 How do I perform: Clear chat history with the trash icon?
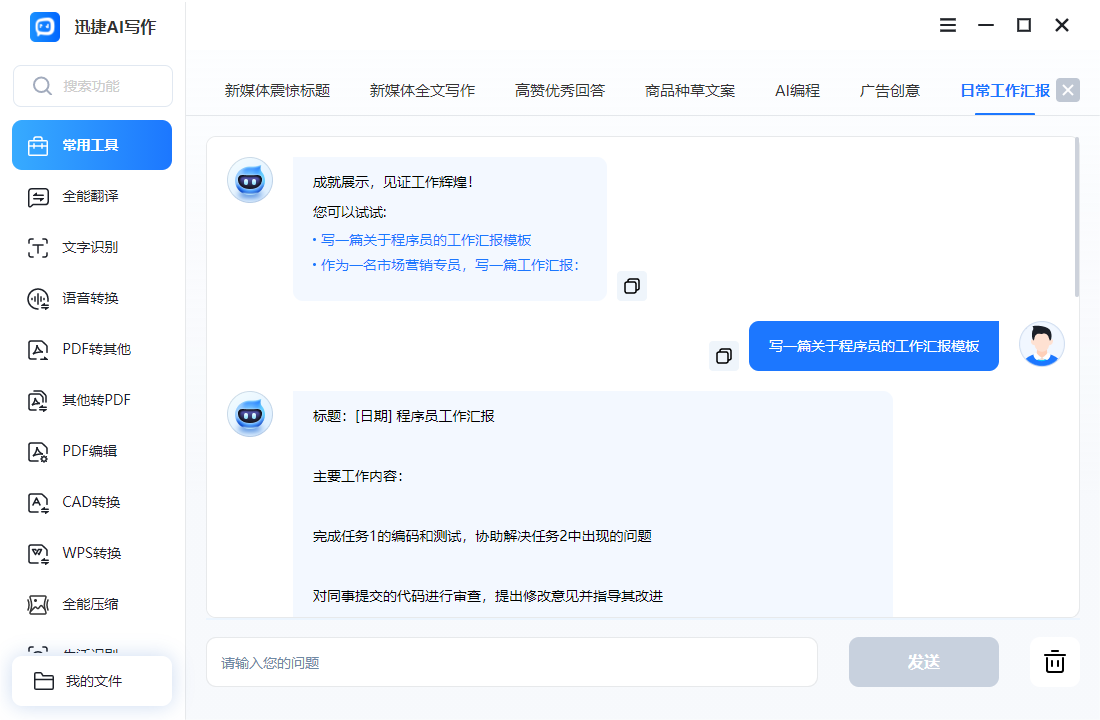click(1055, 661)
